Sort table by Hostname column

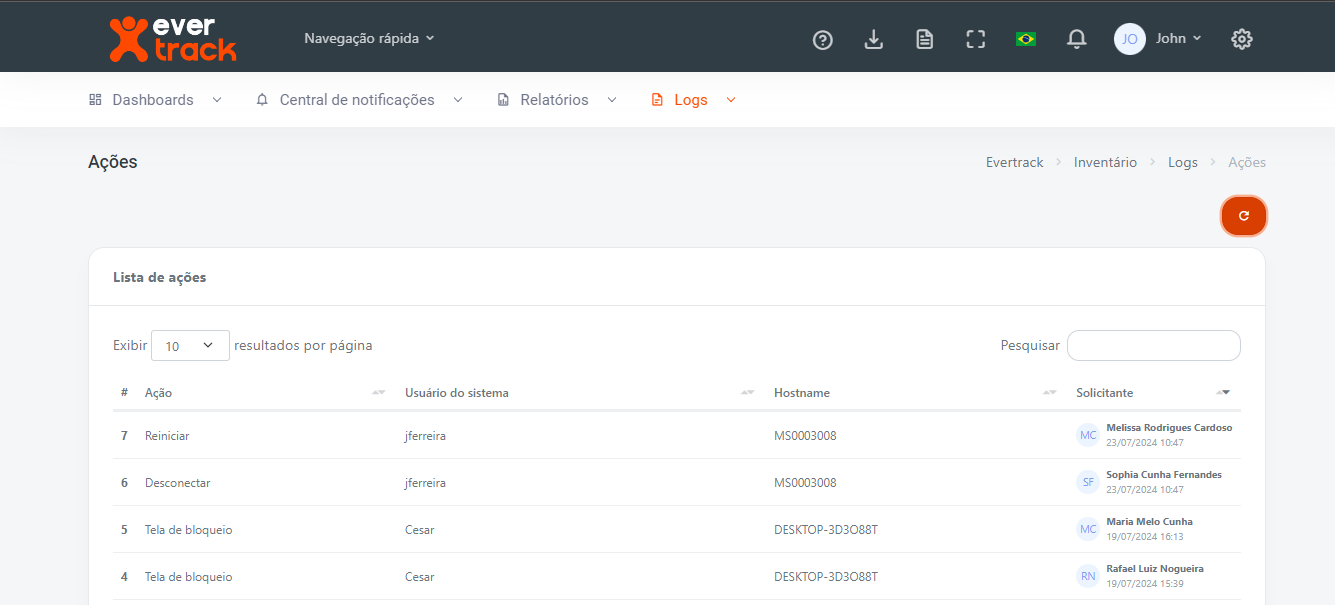(802, 393)
